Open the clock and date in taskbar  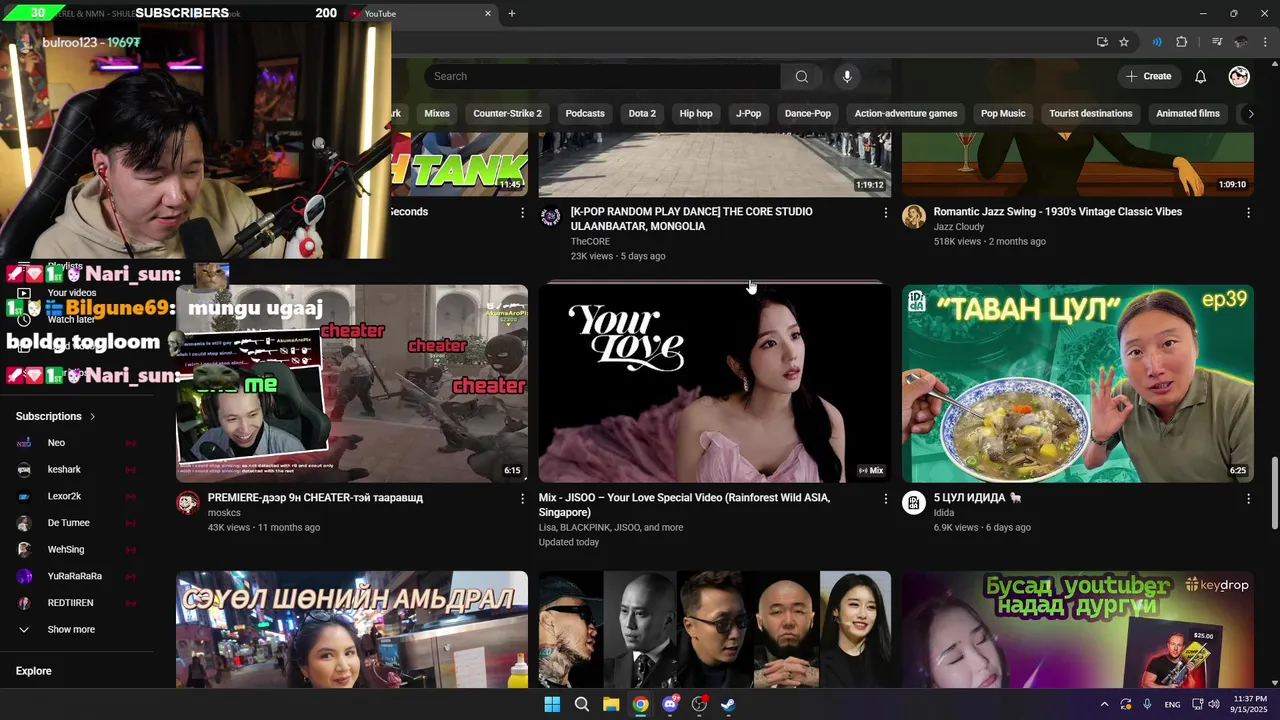tap(1250, 704)
